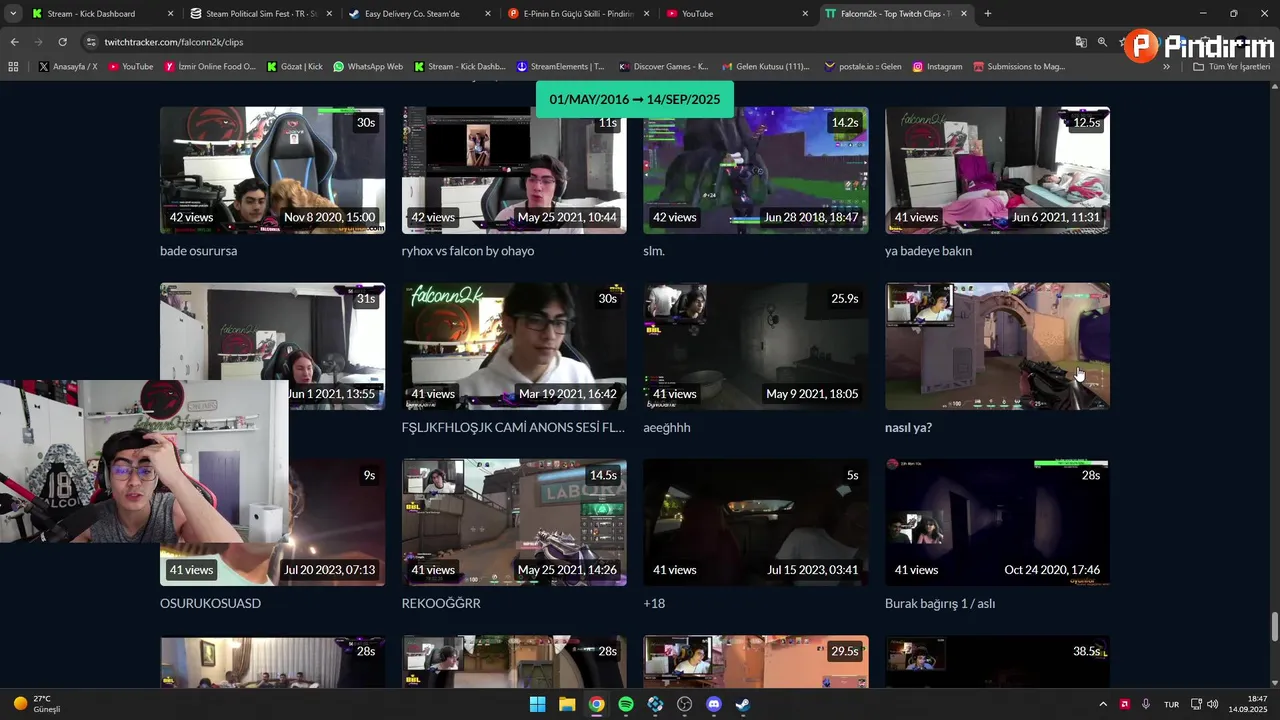Screen dimensions: 1280x720
Task: Play the 'aeeğhhh' clip thumbnail
Action: click(756, 346)
